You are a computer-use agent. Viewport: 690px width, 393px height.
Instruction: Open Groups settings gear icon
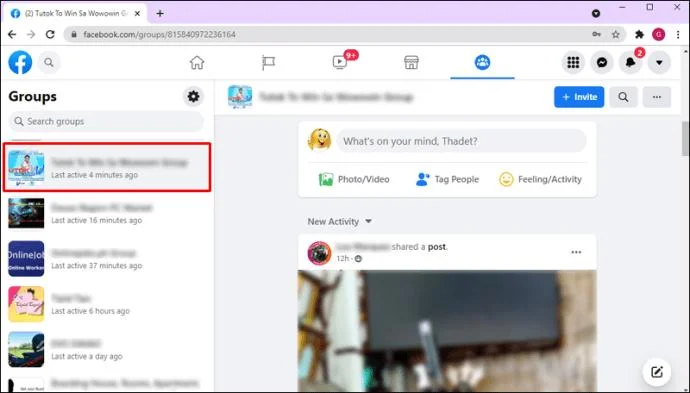[193, 96]
